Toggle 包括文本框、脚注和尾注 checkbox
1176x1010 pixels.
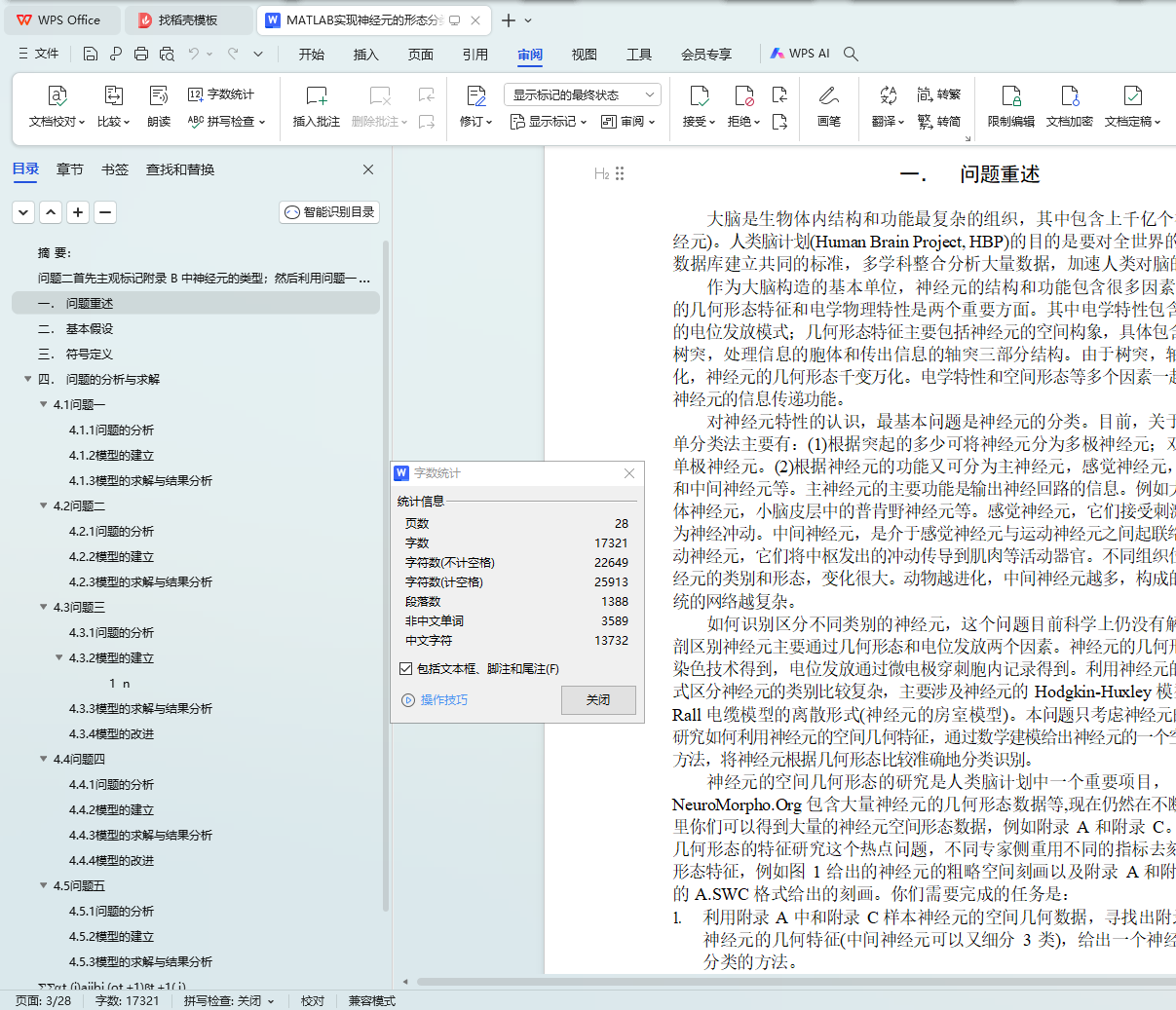pyautogui.click(x=406, y=669)
